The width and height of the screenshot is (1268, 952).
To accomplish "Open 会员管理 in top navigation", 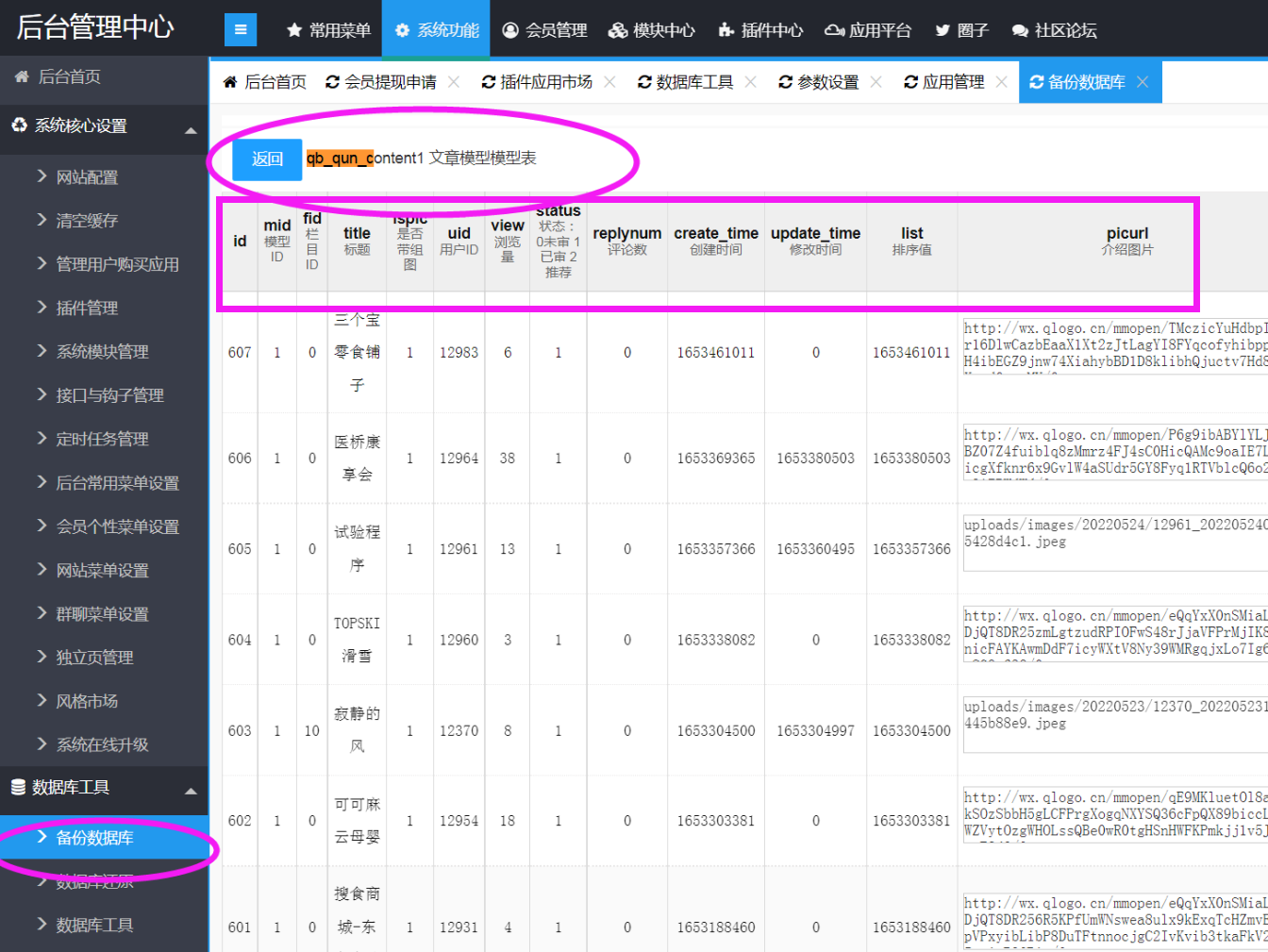I will [x=544, y=30].
